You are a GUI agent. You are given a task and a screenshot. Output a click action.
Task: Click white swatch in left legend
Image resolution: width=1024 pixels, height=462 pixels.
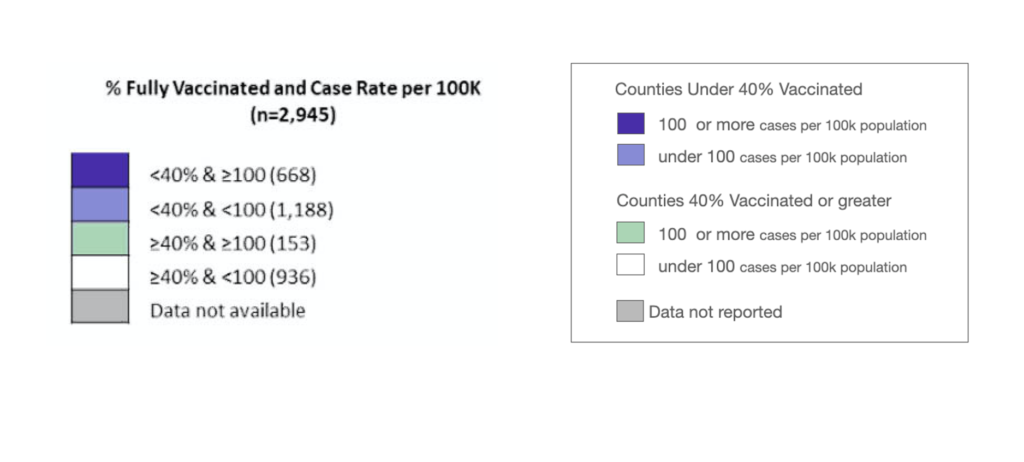[100, 272]
